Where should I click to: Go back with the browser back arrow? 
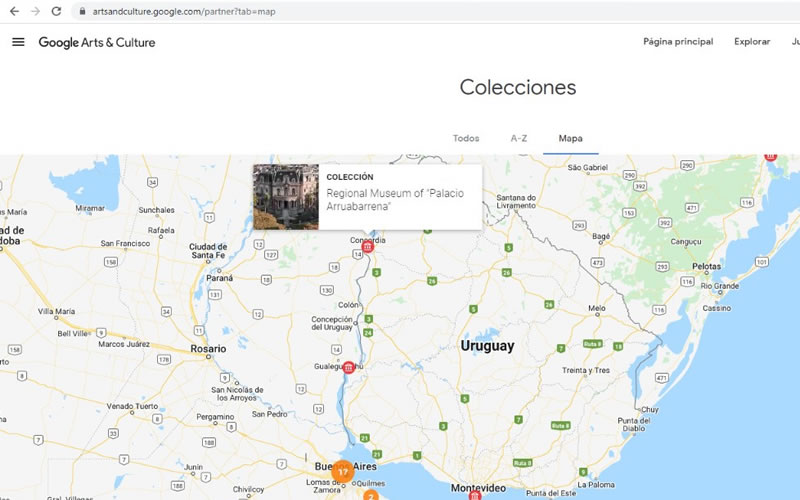coord(14,11)
